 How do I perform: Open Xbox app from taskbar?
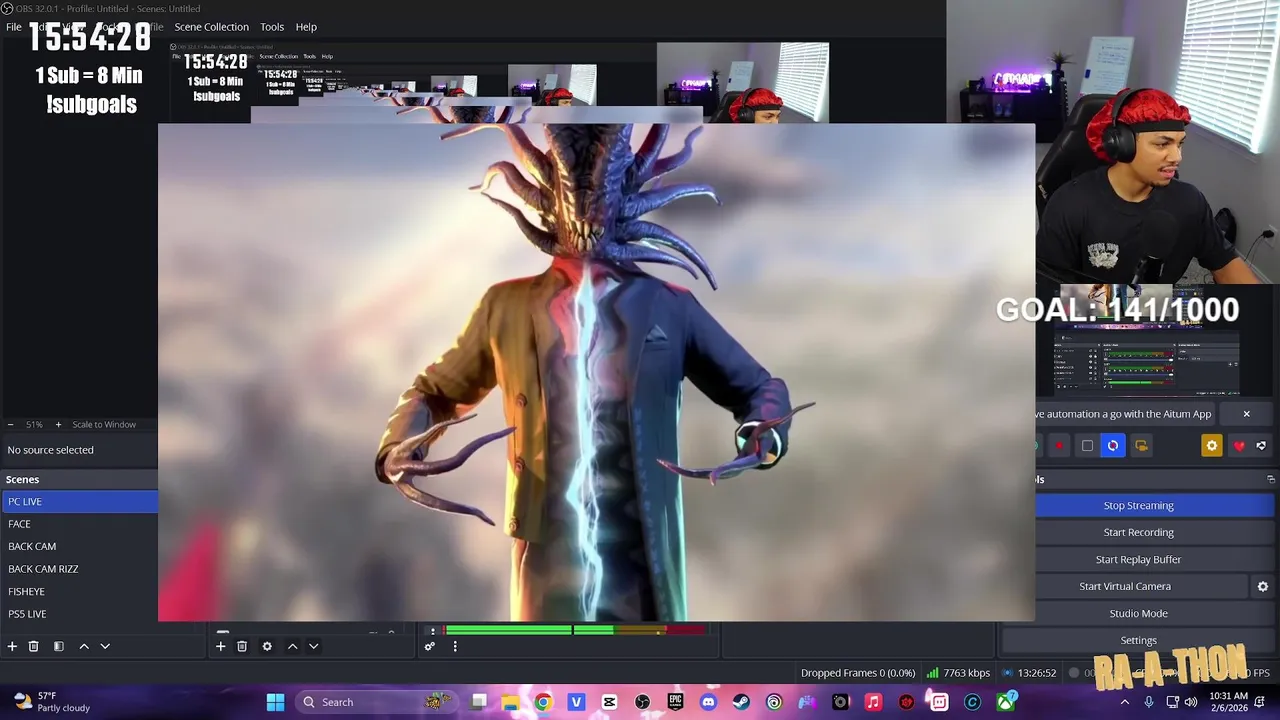point(1005,702)
